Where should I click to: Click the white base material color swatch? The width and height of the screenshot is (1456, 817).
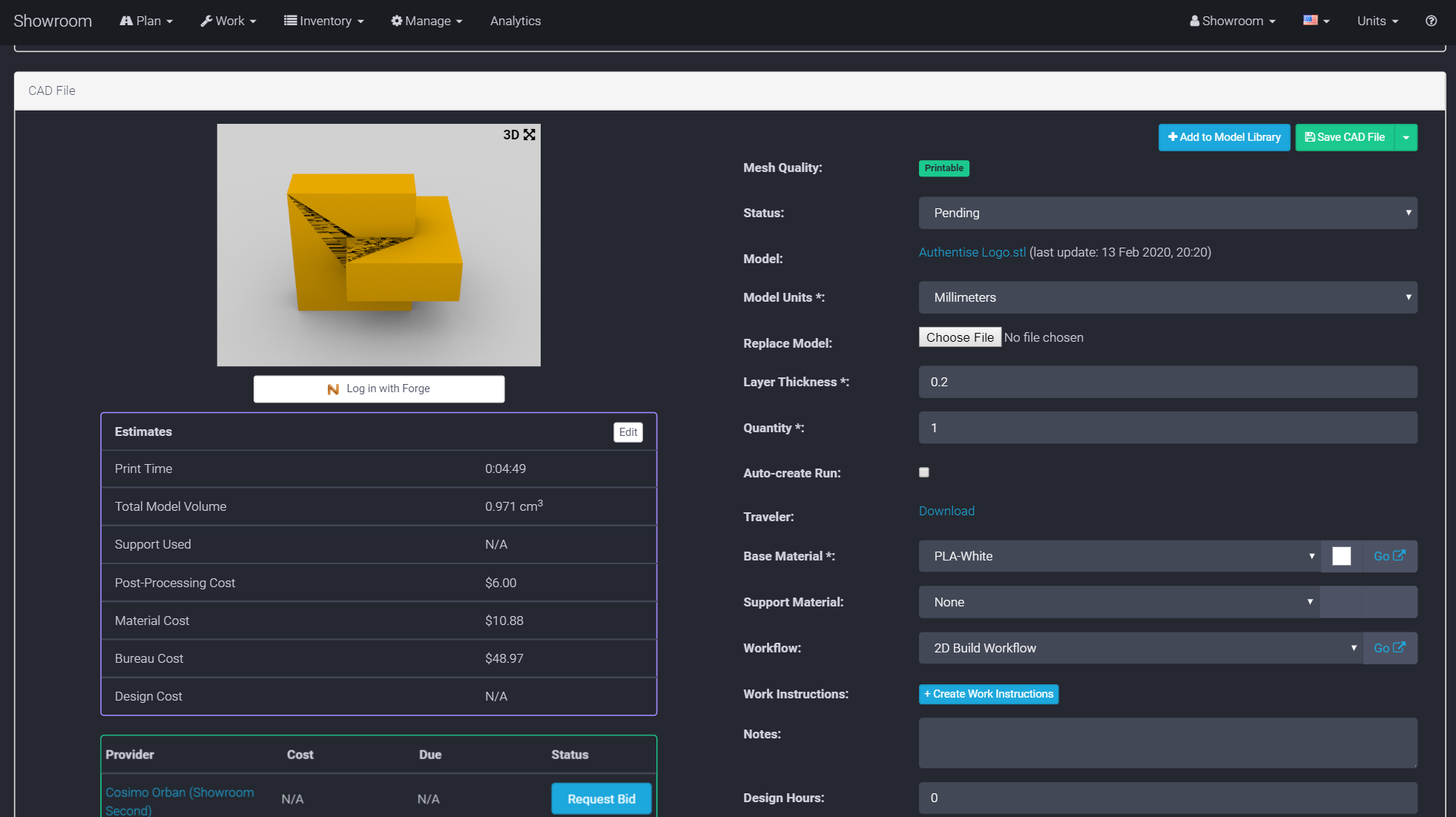1341,556
